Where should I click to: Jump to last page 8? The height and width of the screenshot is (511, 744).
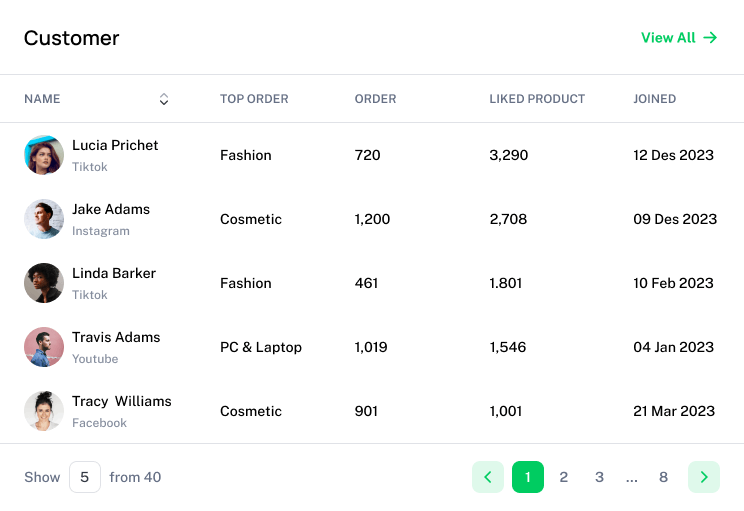click(663, 477)
